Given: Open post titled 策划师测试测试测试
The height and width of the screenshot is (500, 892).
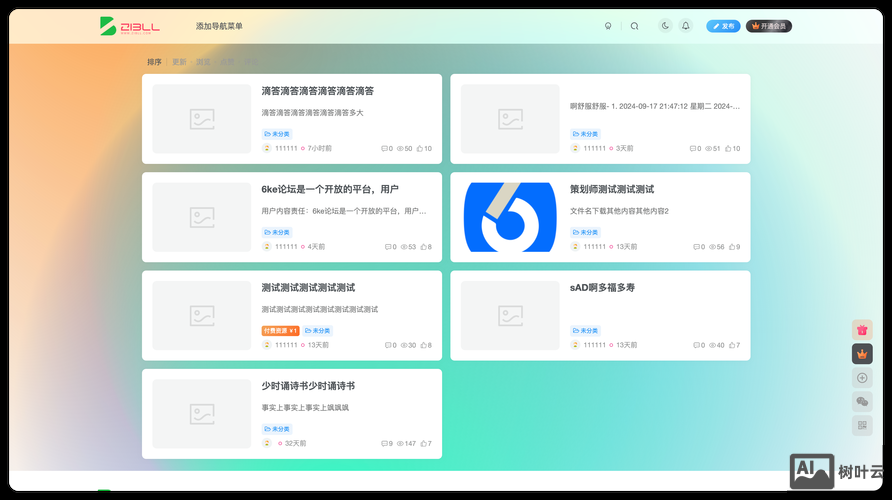Looking at the screenshot, I should tap(612, 189).
